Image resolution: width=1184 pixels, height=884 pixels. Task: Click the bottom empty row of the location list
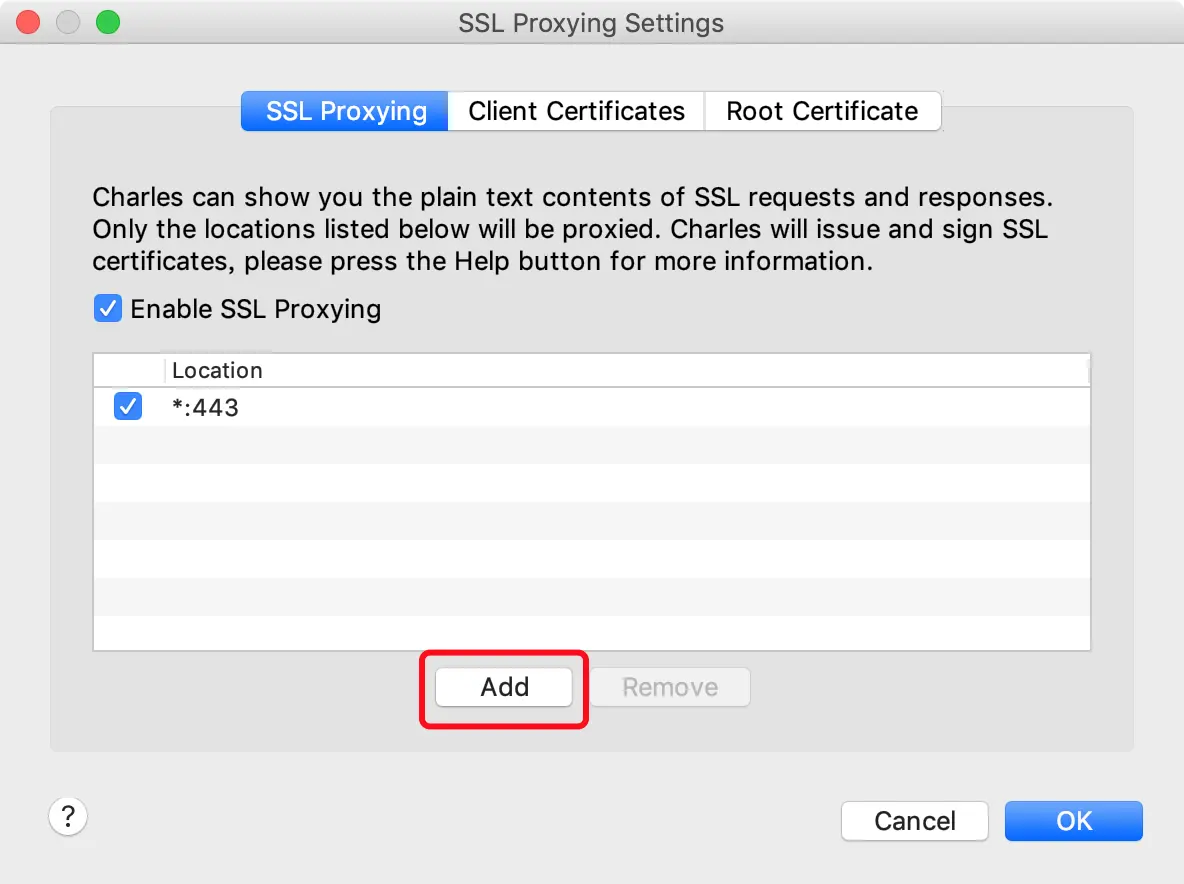590,633
